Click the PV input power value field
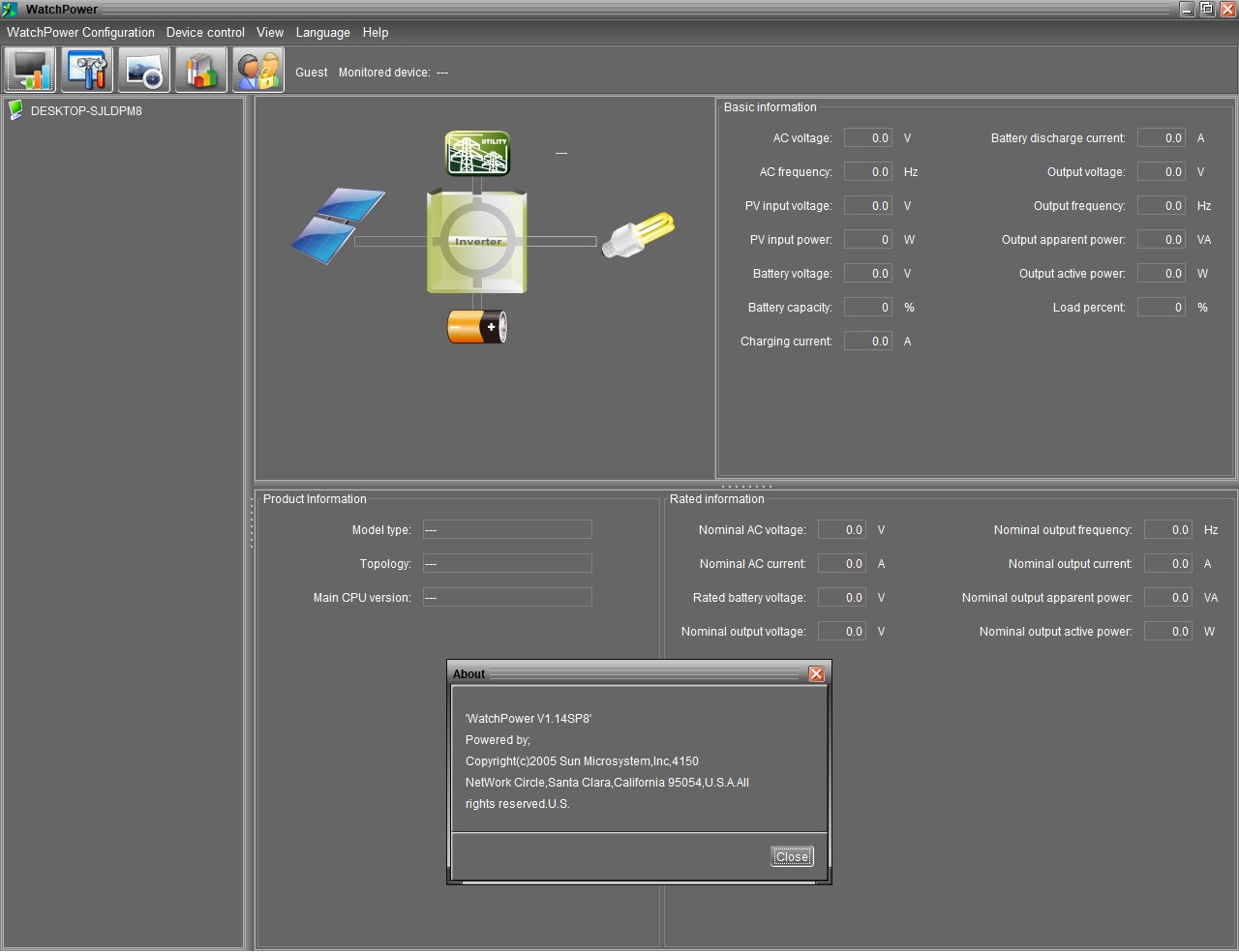The image size is (1239, 952). [868, 239]
